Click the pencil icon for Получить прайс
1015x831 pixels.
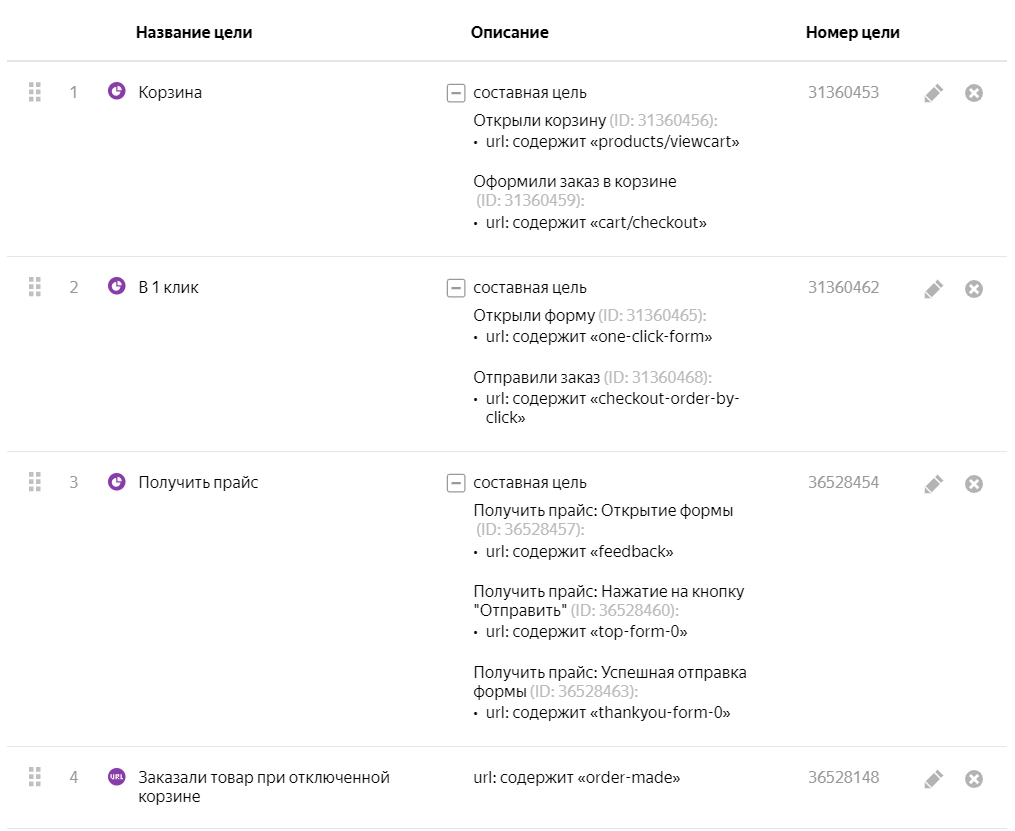click(x=933, y=483)
